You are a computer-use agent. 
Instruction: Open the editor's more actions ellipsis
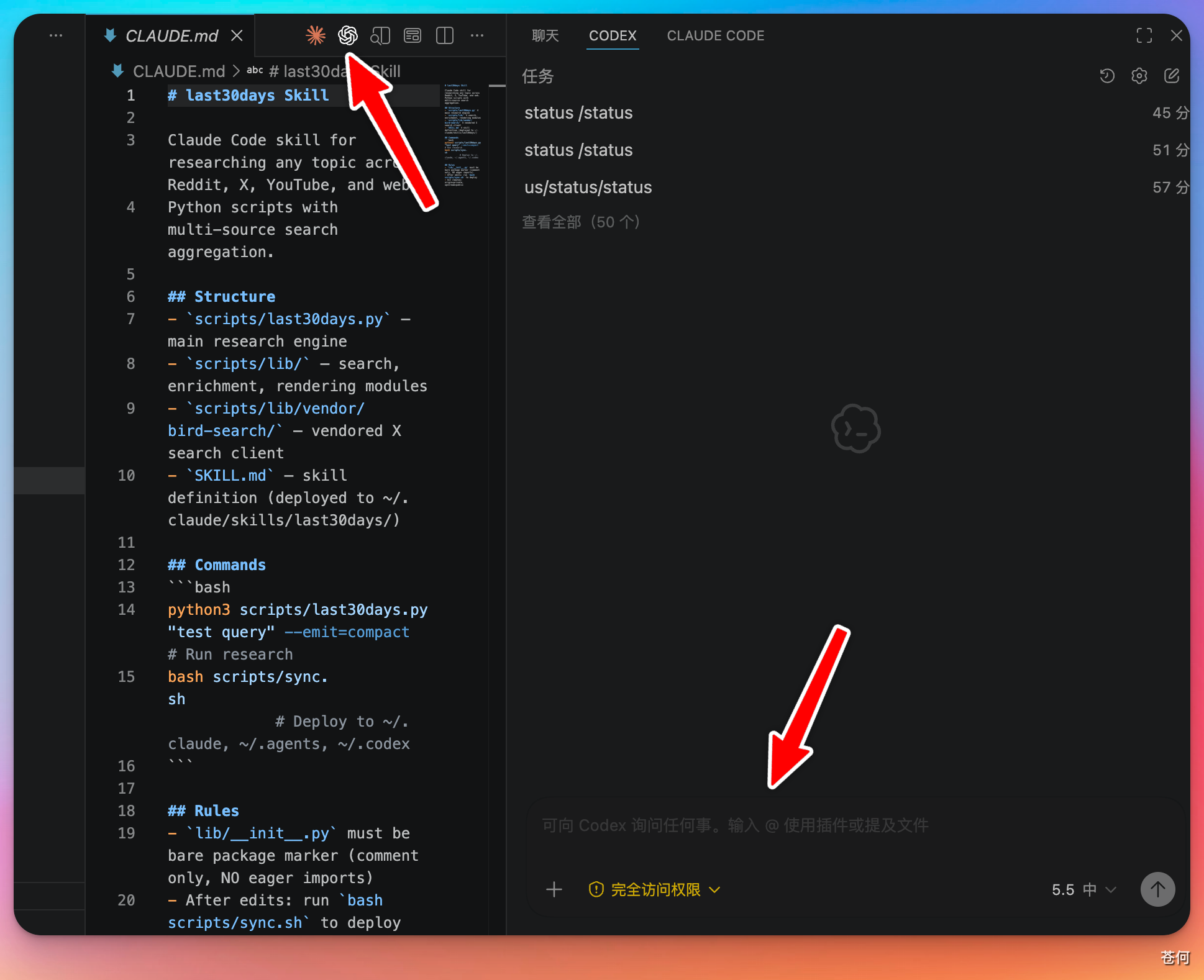point(477,35)
